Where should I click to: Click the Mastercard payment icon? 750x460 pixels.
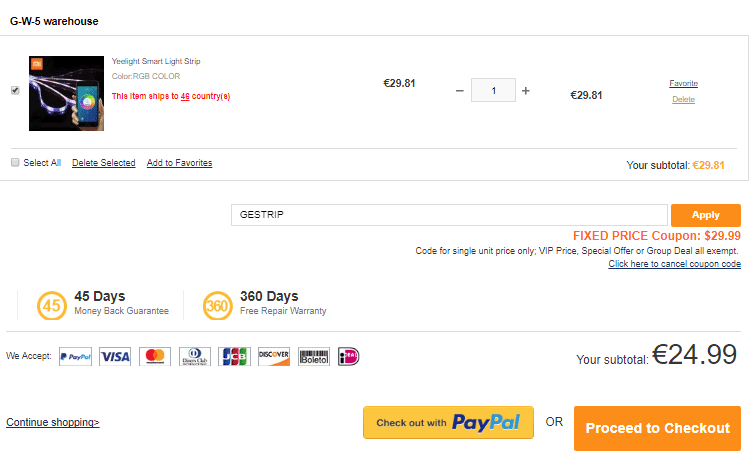point(154,356)
